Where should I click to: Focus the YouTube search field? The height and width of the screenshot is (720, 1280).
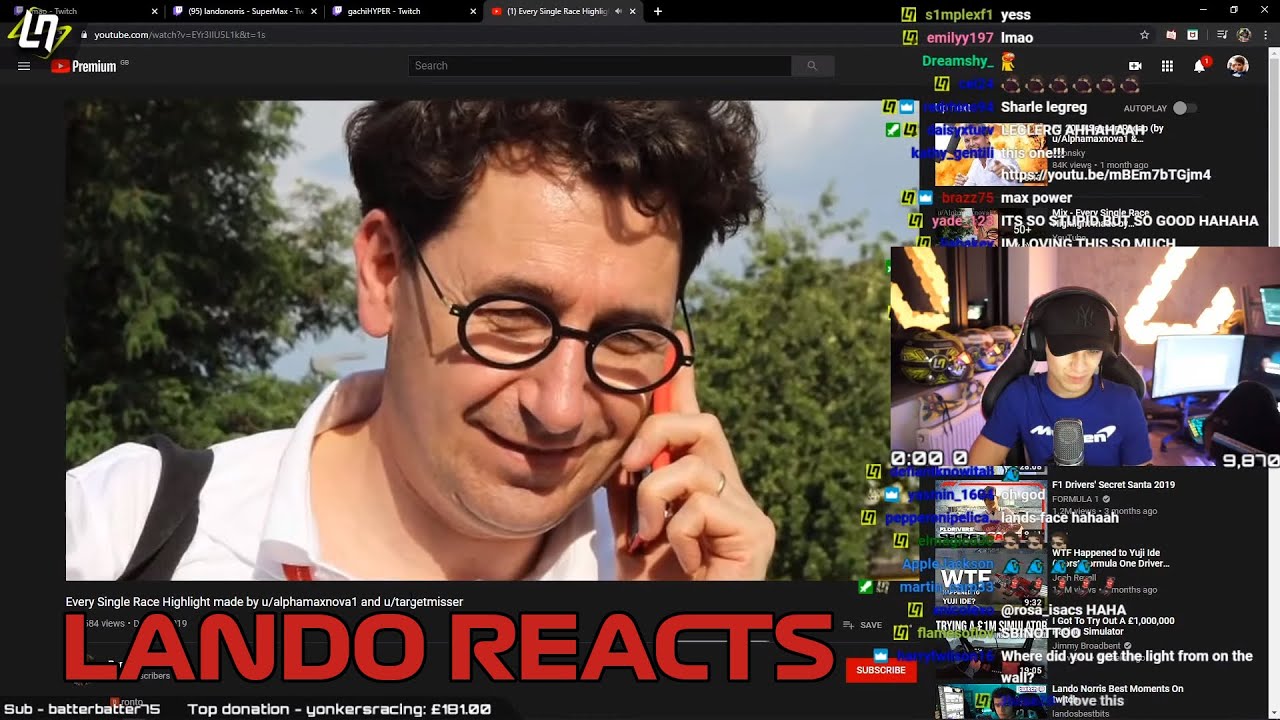click(600, 66)
